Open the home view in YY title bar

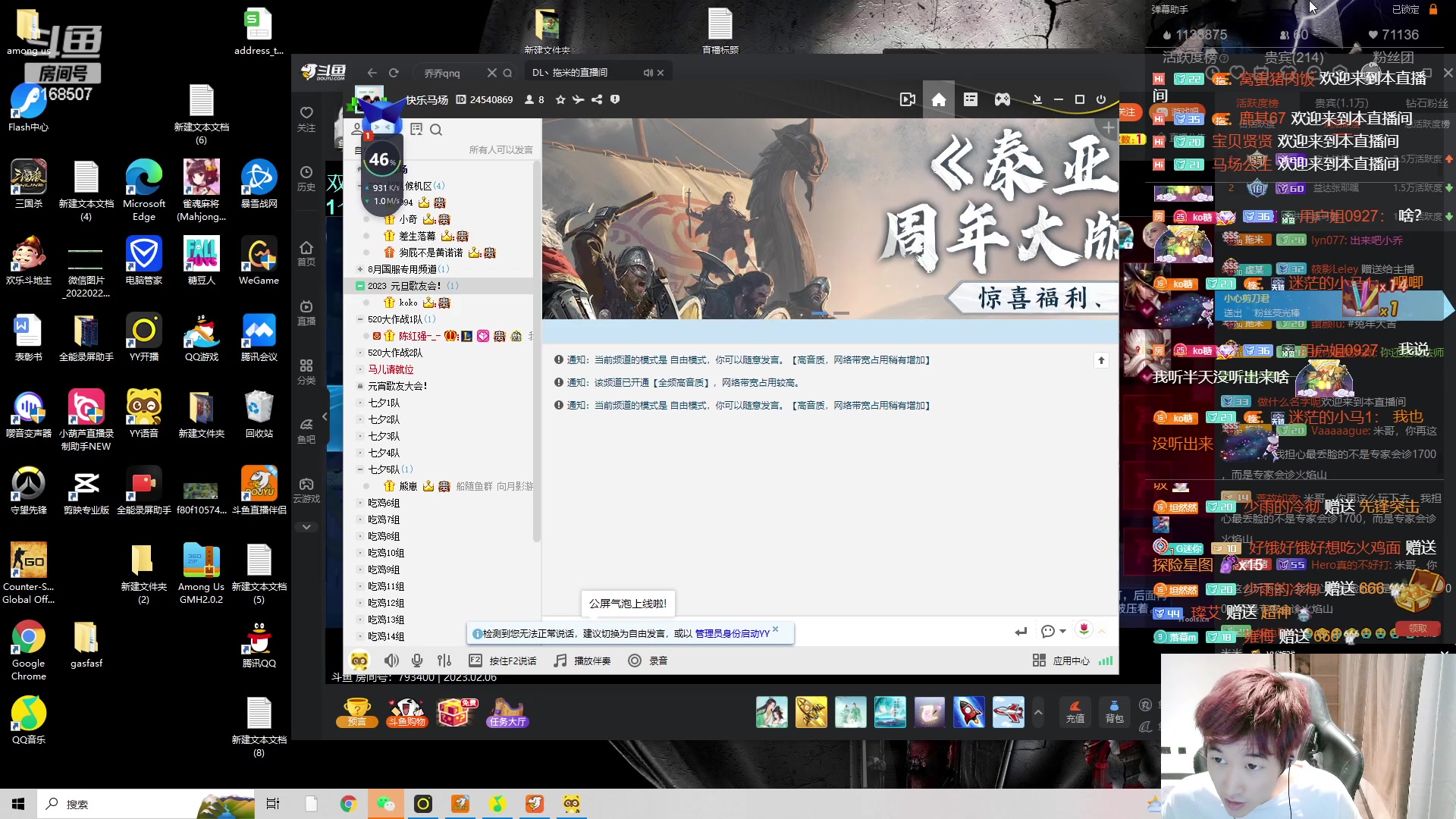pyautogui.click(x=939, y=100)
